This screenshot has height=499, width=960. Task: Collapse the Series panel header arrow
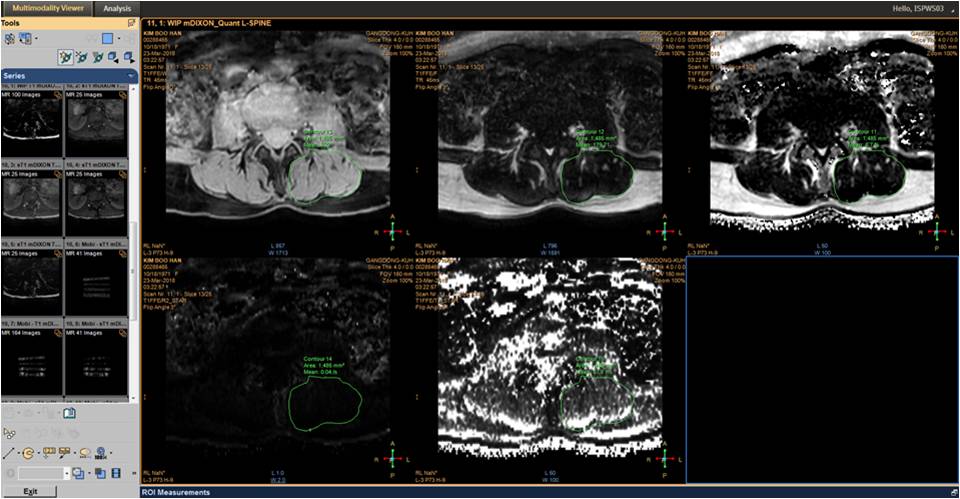pyautogui.click(x=133, y=75)
